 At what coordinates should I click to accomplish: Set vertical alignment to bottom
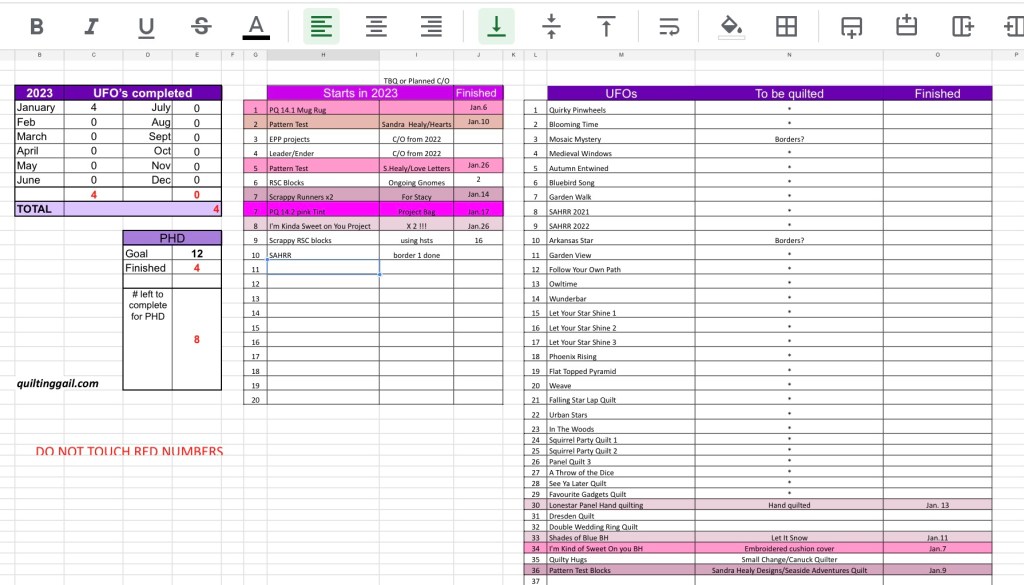[x=496, y=26]
